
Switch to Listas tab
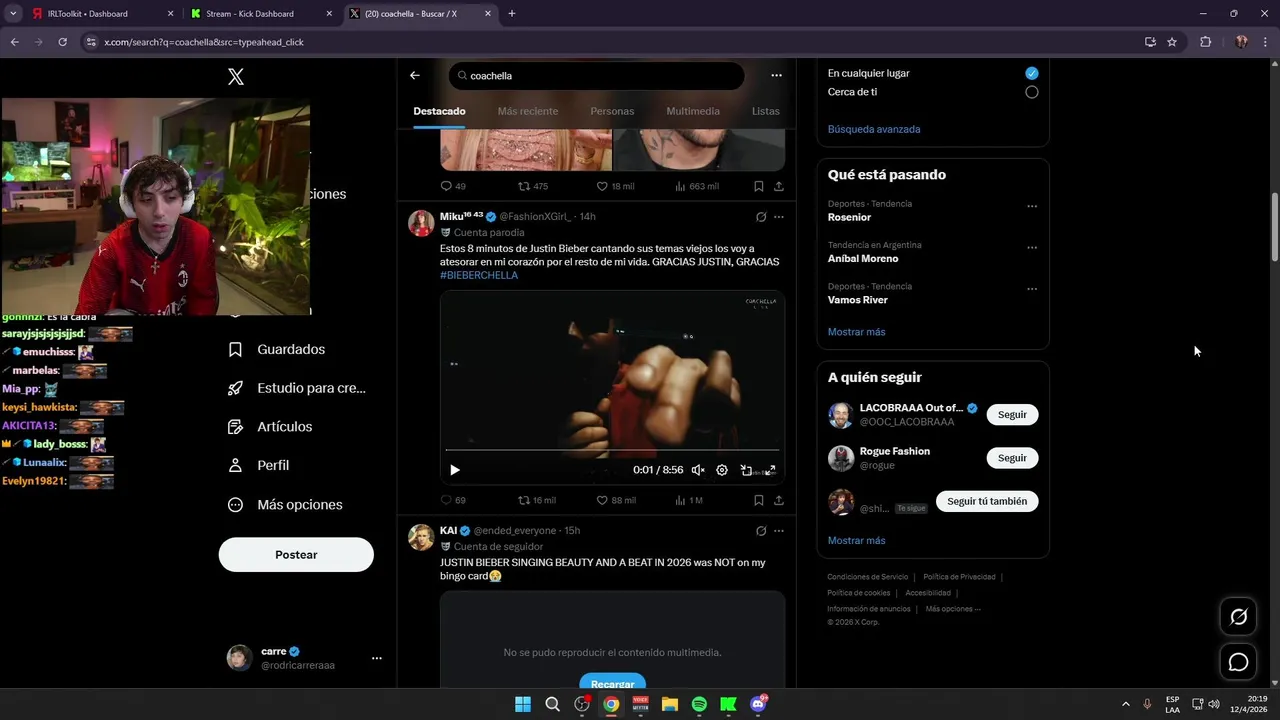[x=765, y=111]
